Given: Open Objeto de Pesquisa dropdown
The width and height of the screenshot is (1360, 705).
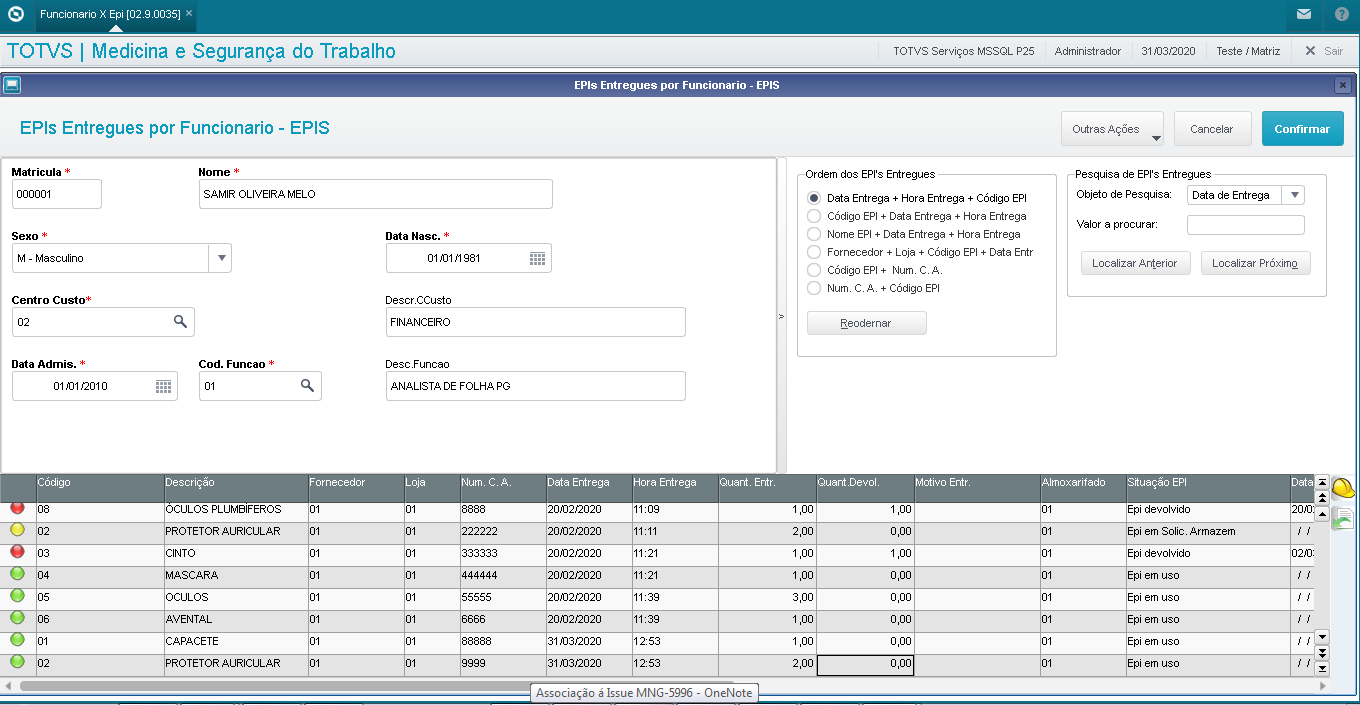Looking at the screenshot, I should (1294, 195).
